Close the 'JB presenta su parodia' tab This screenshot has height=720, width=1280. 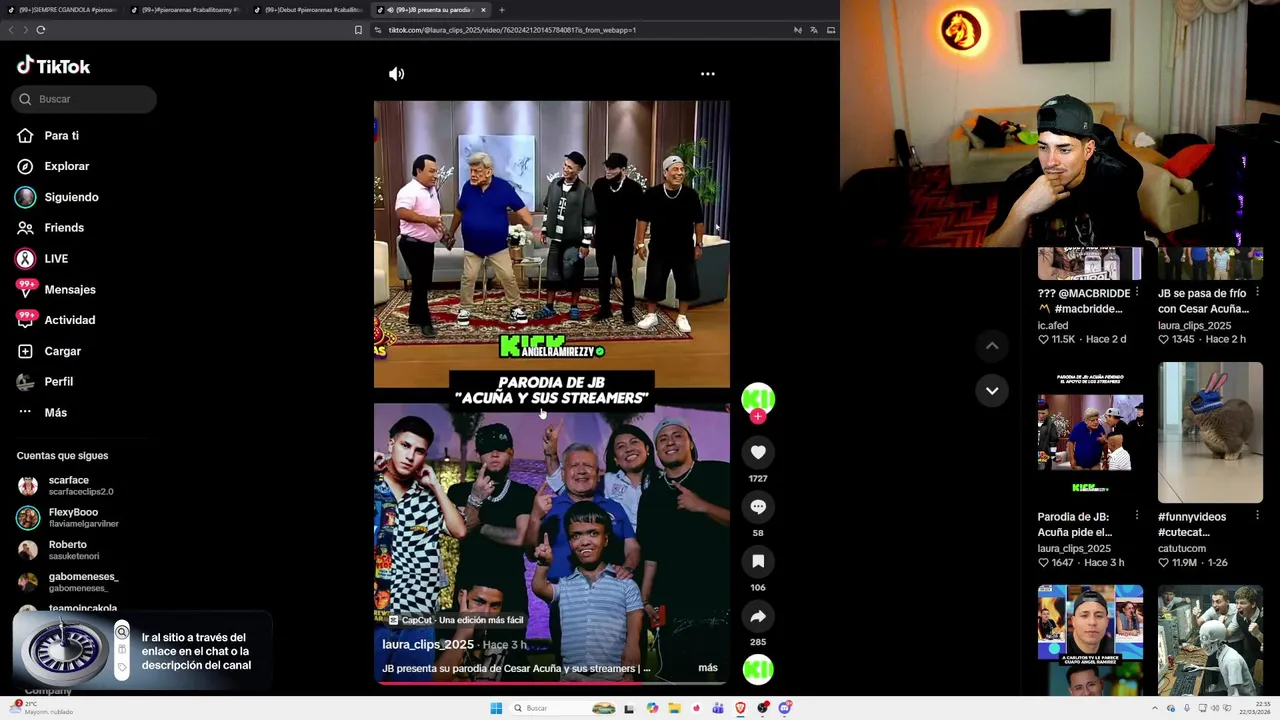click(483, 10)
